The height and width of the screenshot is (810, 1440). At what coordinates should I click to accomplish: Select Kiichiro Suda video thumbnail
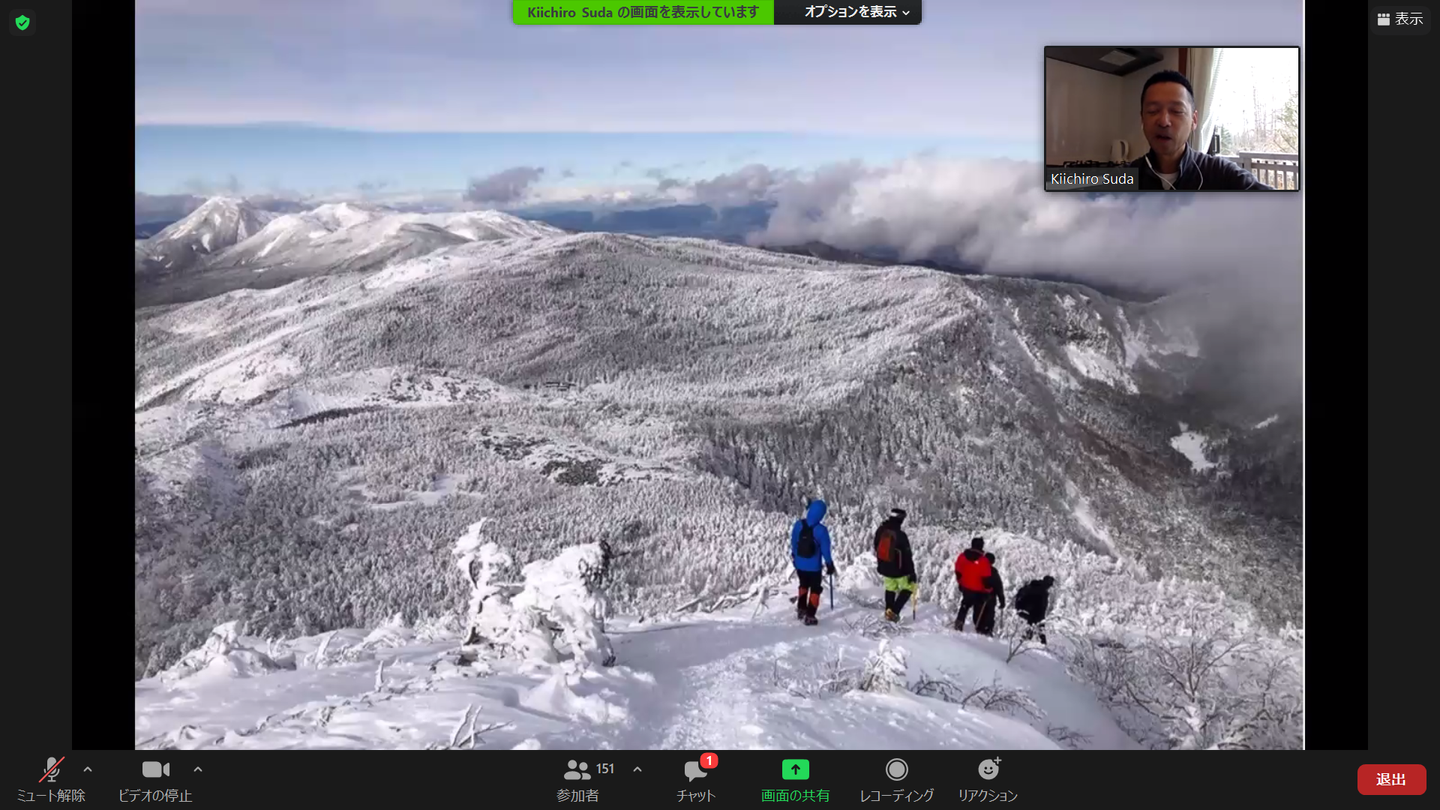click(1172, 118)
